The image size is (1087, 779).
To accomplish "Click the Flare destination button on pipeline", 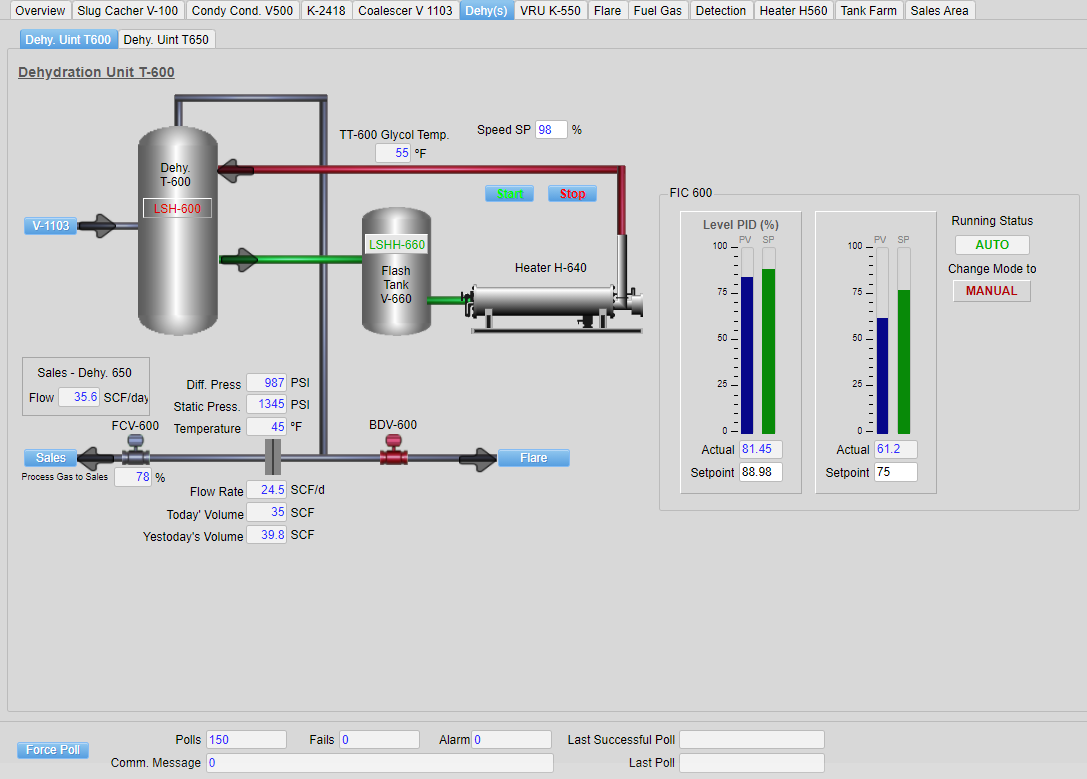I will click(x=534, y=458).
